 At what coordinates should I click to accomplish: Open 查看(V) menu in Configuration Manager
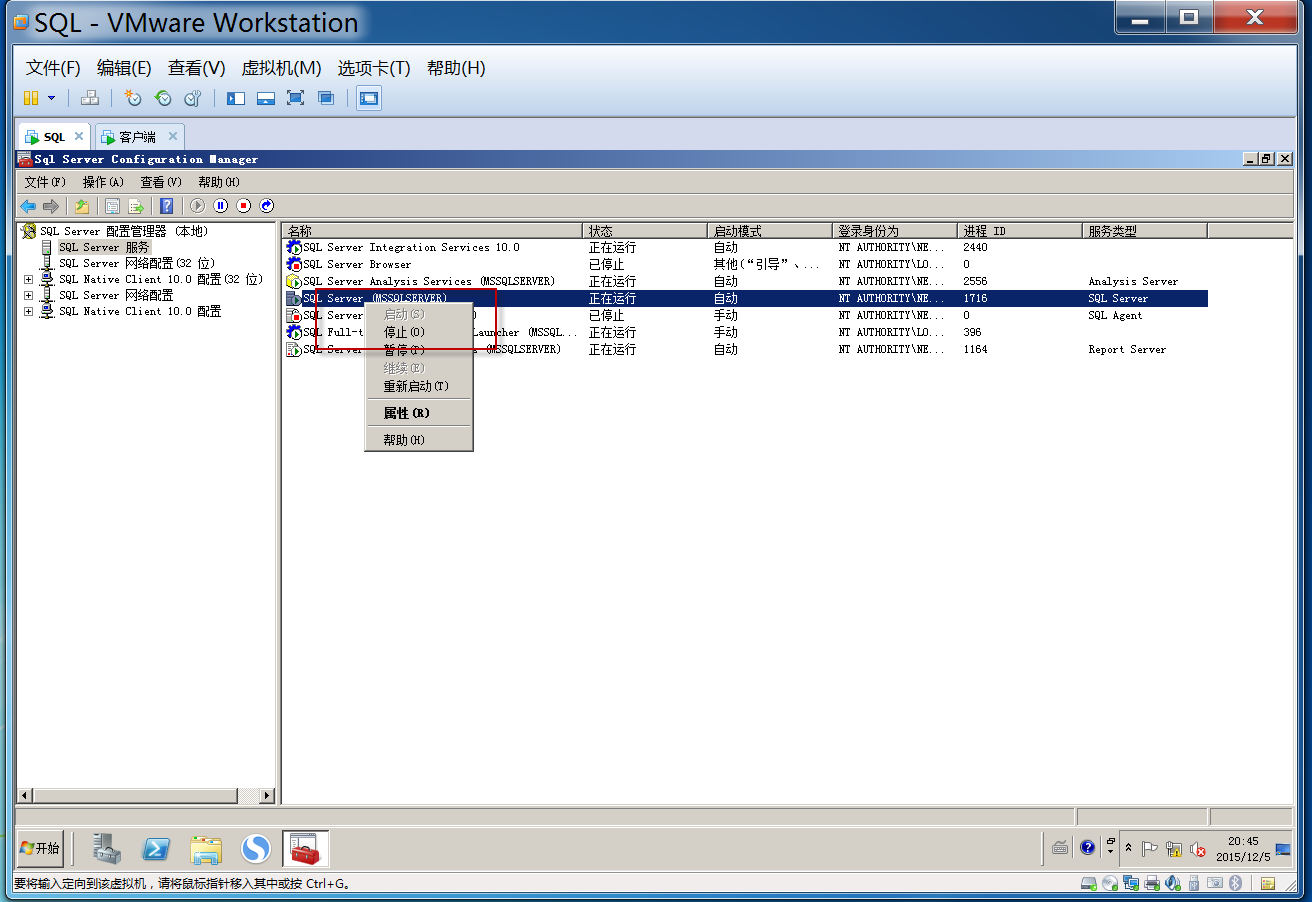click(x=161, y=182)
